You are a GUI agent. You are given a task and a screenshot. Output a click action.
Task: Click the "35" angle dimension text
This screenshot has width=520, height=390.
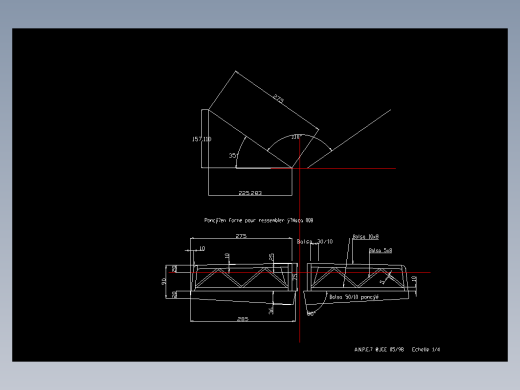click(233, 155)
